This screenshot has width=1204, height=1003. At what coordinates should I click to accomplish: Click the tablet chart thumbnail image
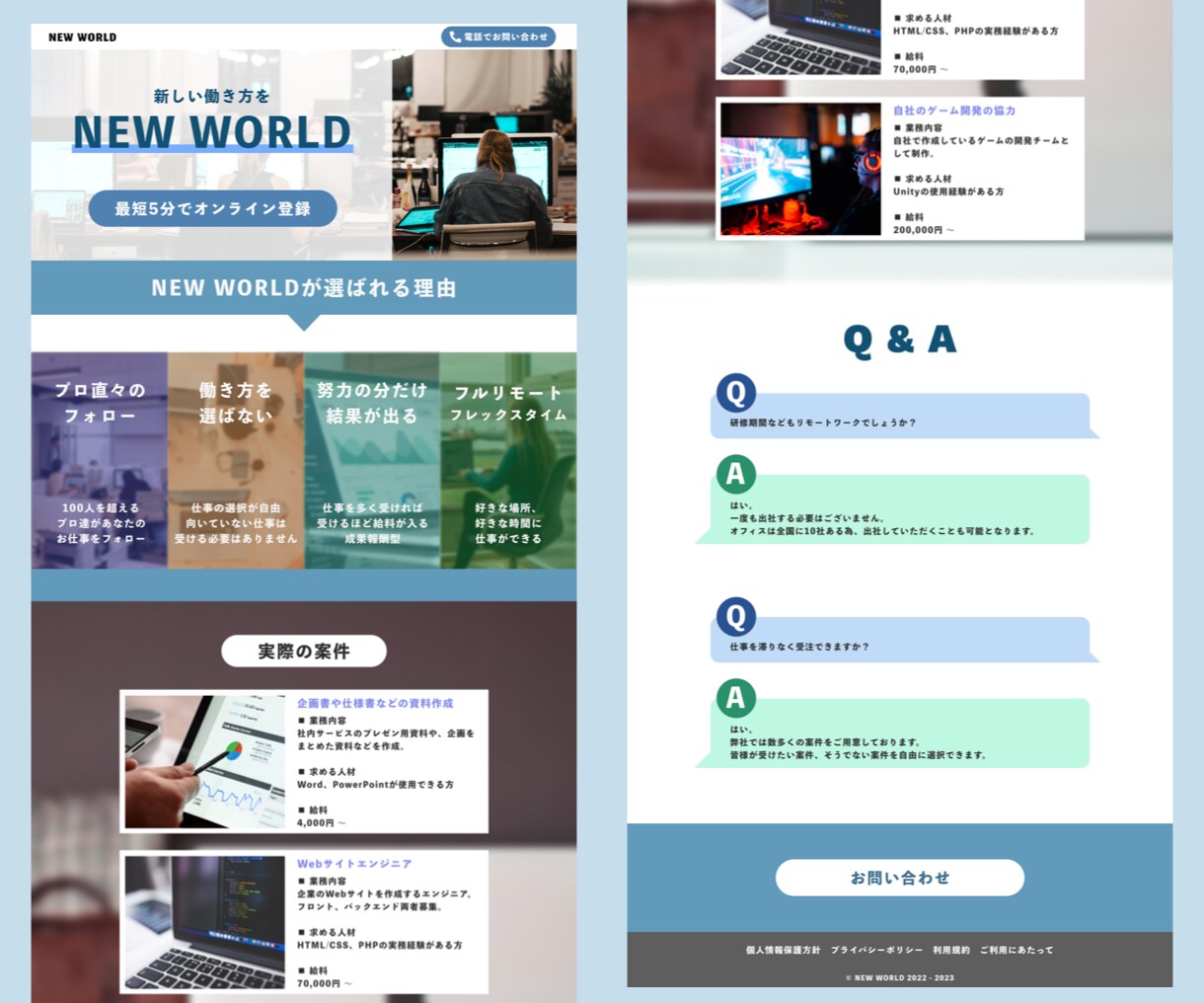pyautogui.click(x=205, y=761)
